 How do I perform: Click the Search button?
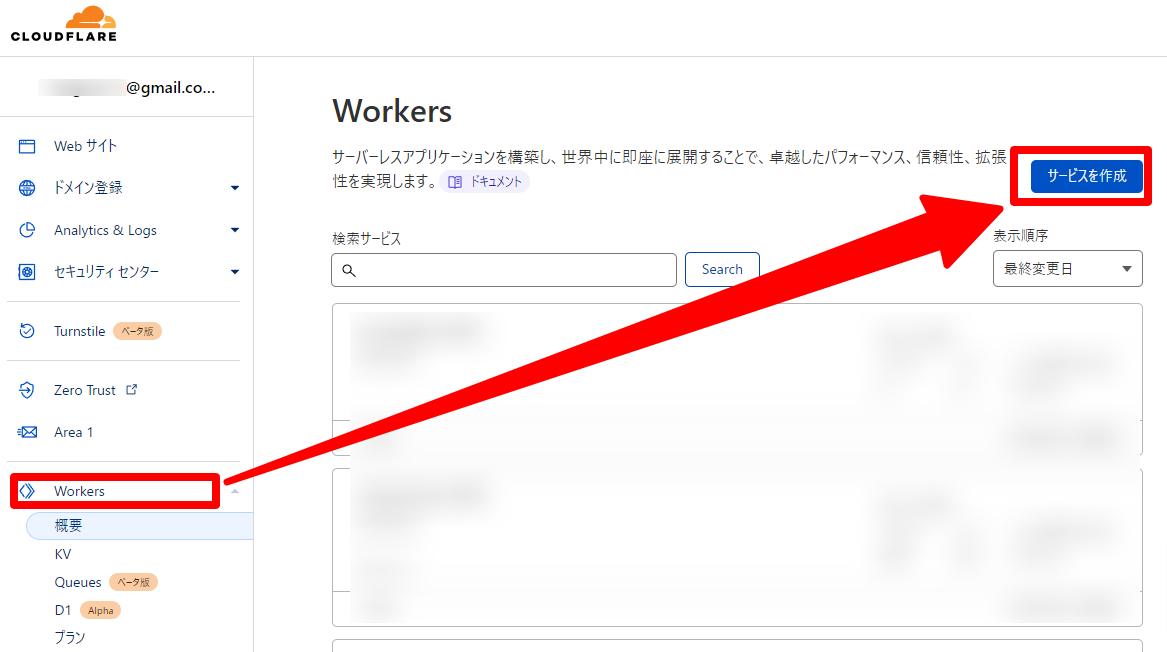(722, 269)
